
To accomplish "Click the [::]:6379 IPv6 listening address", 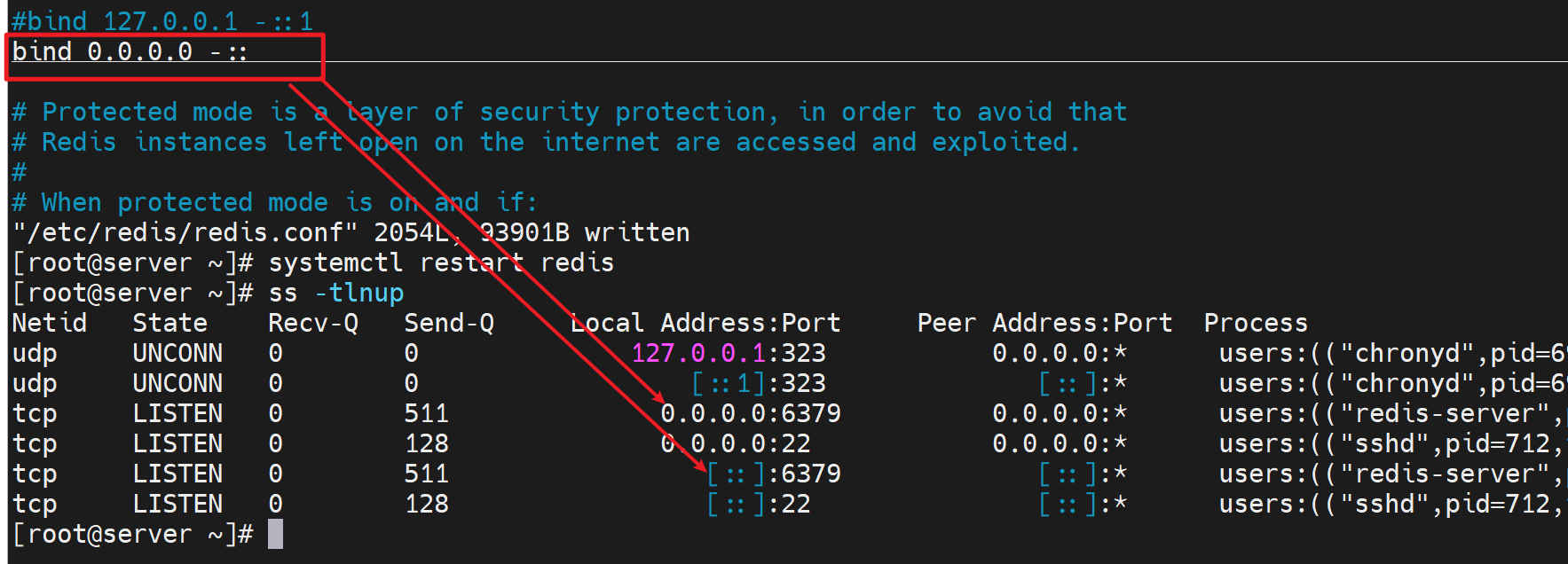I will [774, 474].
